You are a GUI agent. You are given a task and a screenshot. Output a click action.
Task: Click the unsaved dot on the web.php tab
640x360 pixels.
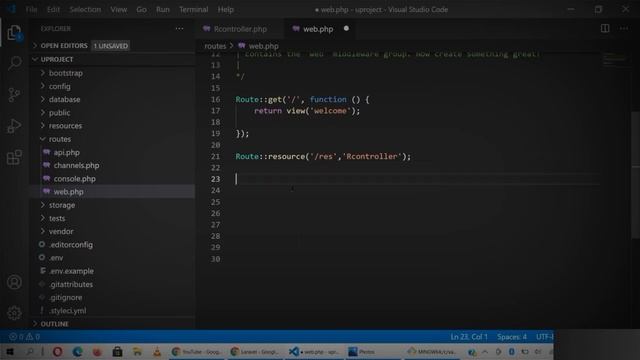pos(346,29)
